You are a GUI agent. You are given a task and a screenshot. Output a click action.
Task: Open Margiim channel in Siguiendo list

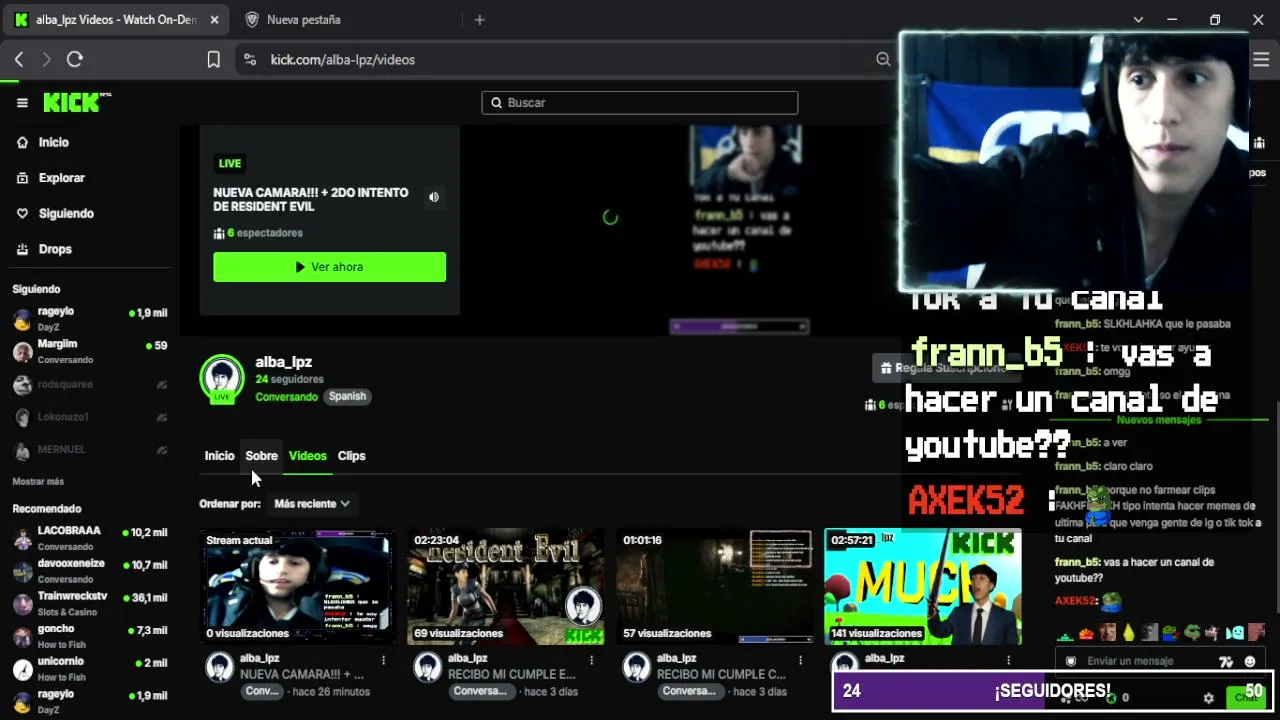[90, 351]
